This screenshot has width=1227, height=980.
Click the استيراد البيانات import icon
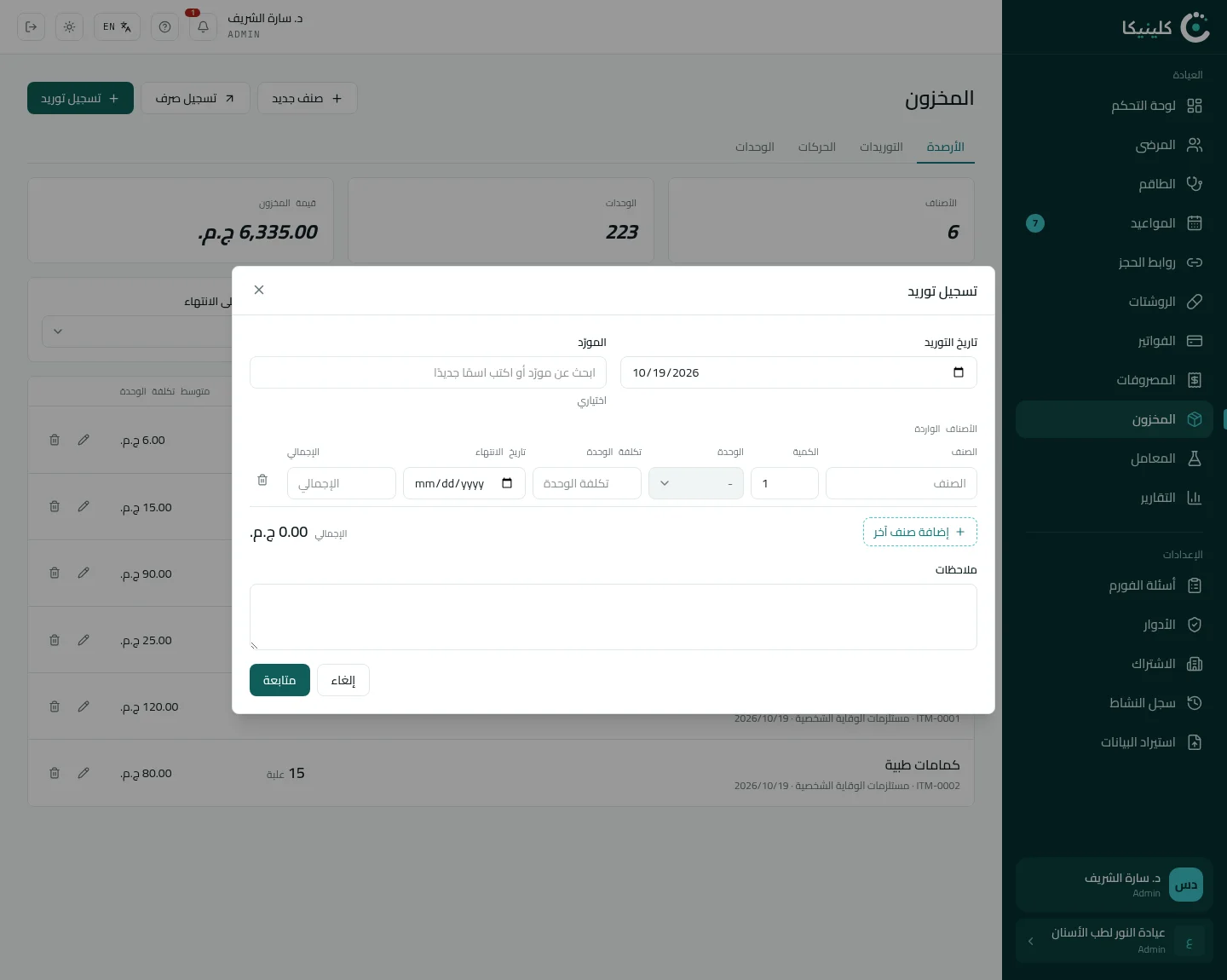pyautogui.click(x=1195, y=742)
